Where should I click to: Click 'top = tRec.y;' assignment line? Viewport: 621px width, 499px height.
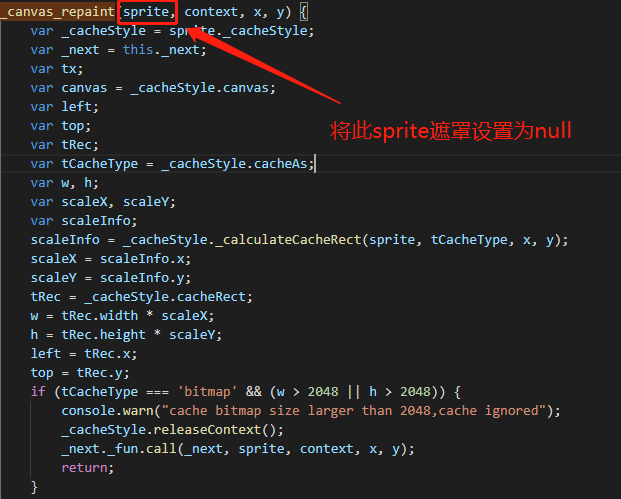click(80, 373)
